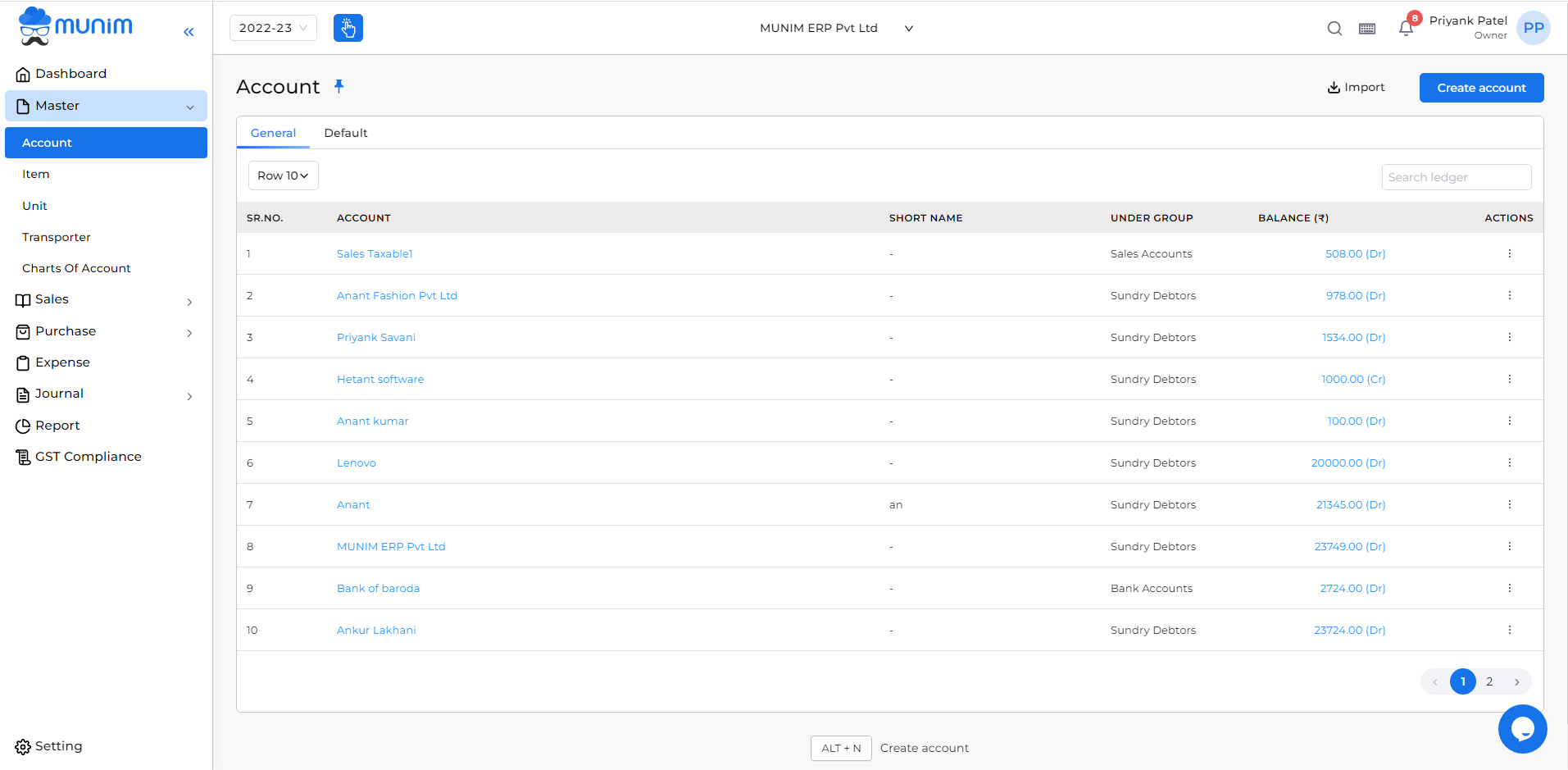Click the Create account button
The width and height of the screenshot is (1568, 770).
pyautogui.click(x=1481, y=88)
